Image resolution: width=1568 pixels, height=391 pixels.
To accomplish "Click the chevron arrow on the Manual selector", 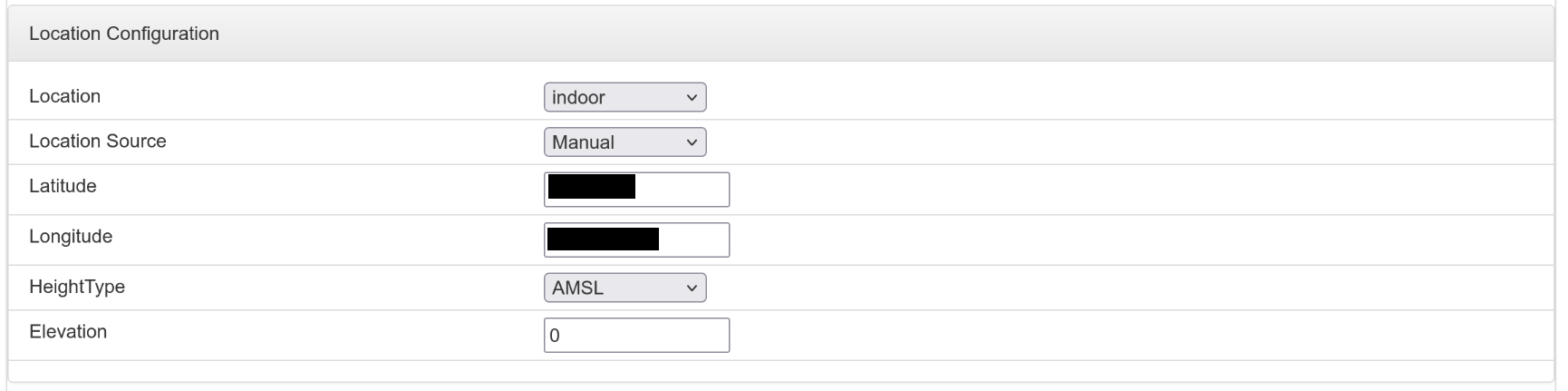I will (692, 142).
